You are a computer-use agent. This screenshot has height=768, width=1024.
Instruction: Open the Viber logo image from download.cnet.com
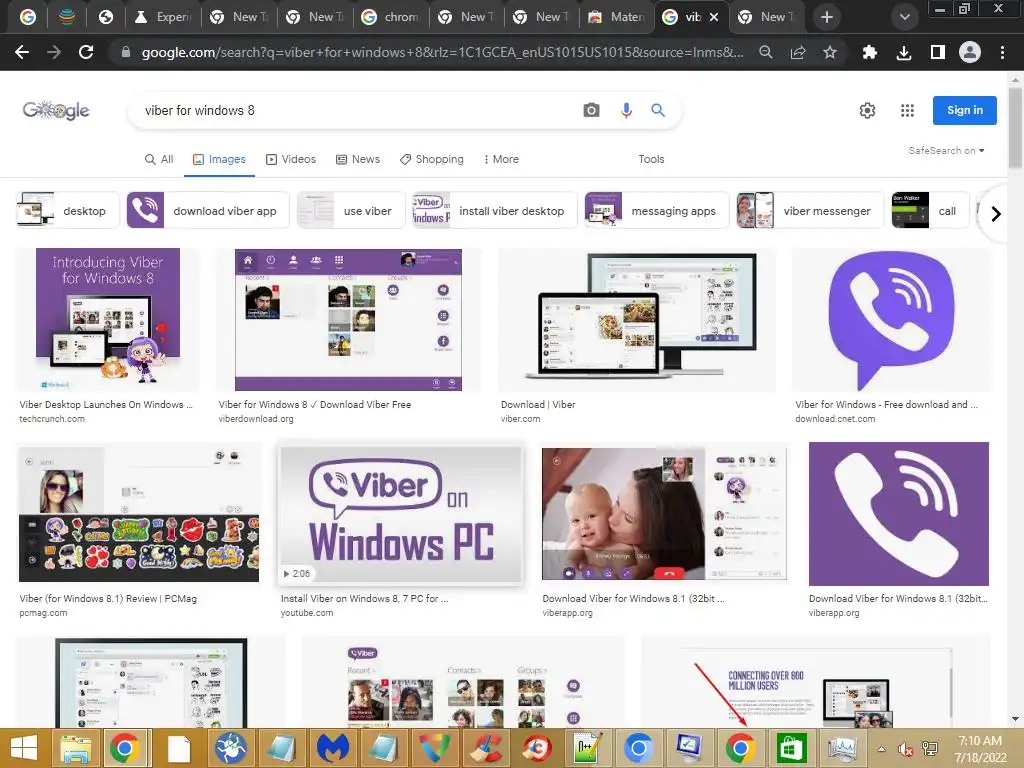coord(891,319)
